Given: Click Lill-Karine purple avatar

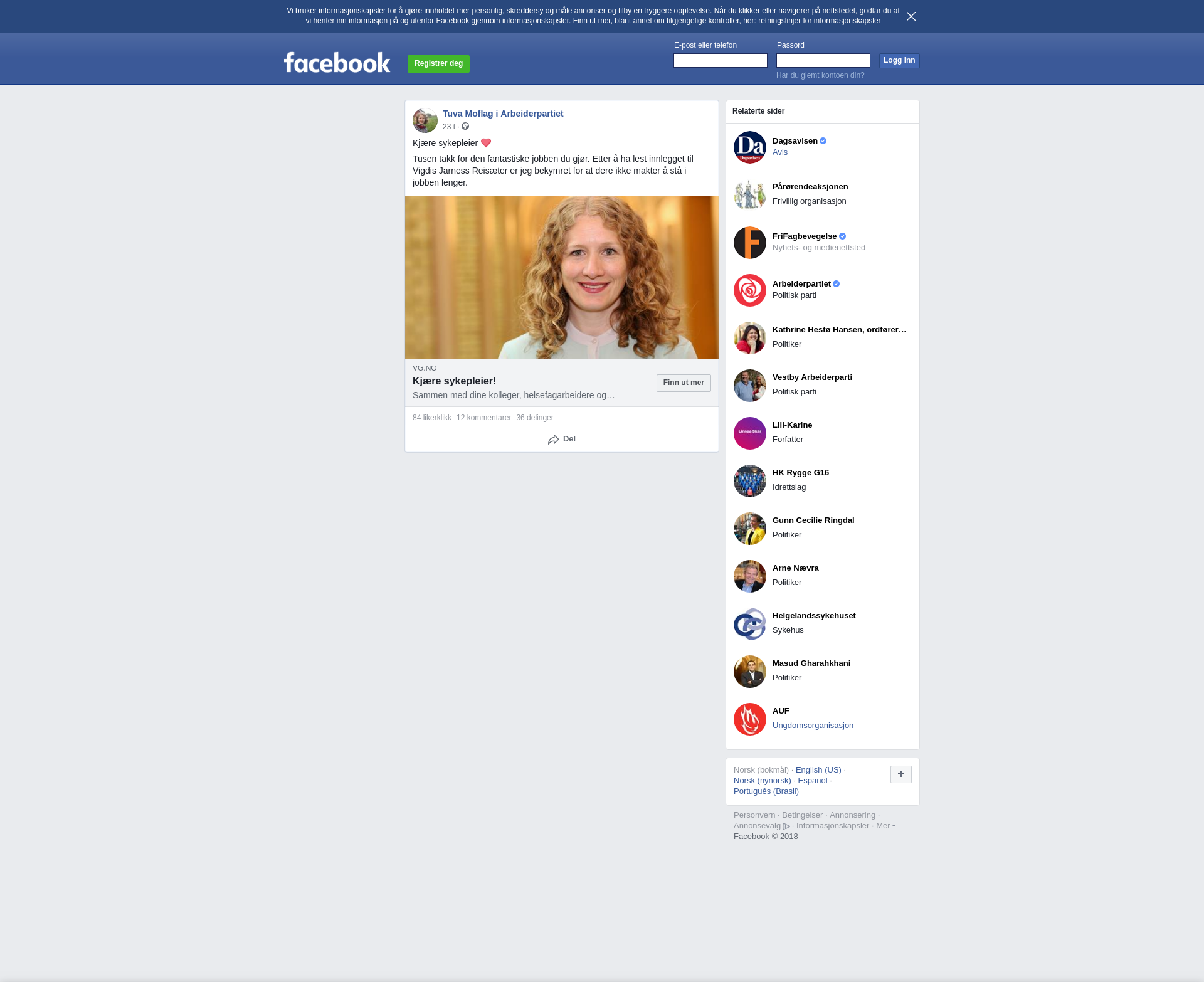Looking at the screenshot, I should [x=750, y=433].
